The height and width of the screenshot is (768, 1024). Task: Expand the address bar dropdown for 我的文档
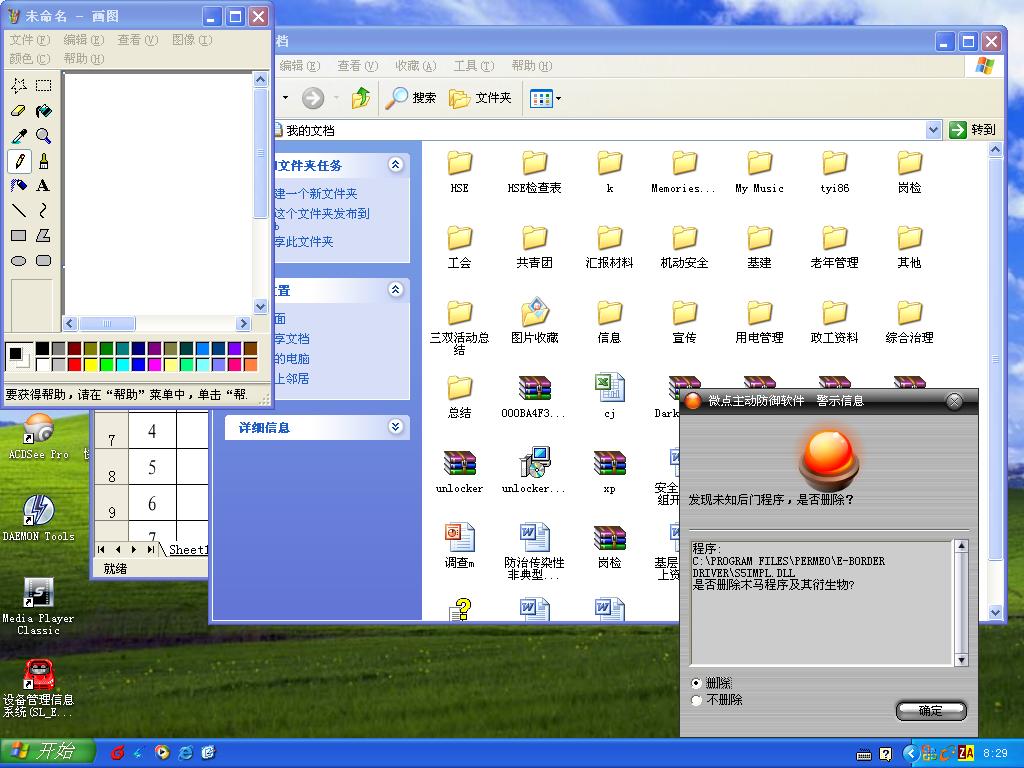(934, 130)
